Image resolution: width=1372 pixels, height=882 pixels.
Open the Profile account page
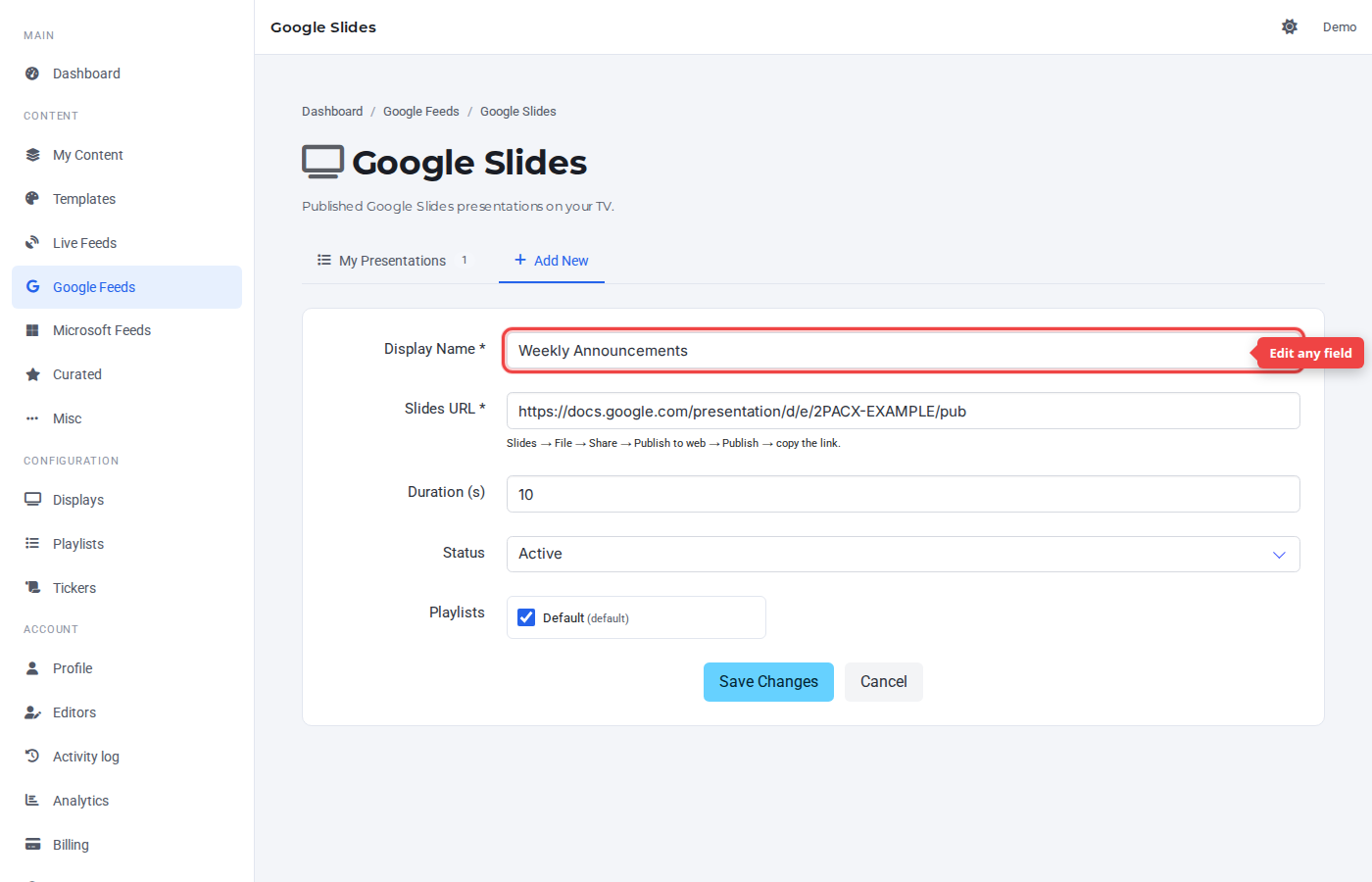pos(126,668)
